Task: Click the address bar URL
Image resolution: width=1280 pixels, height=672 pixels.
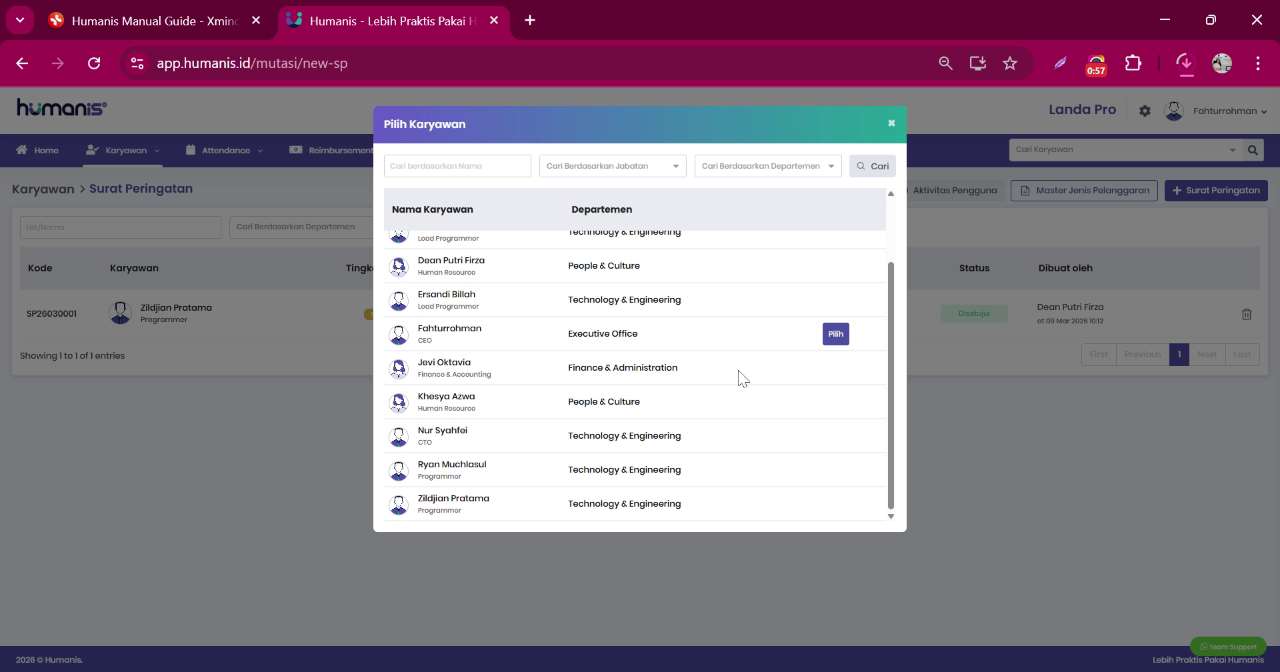Action: (252, 63)
